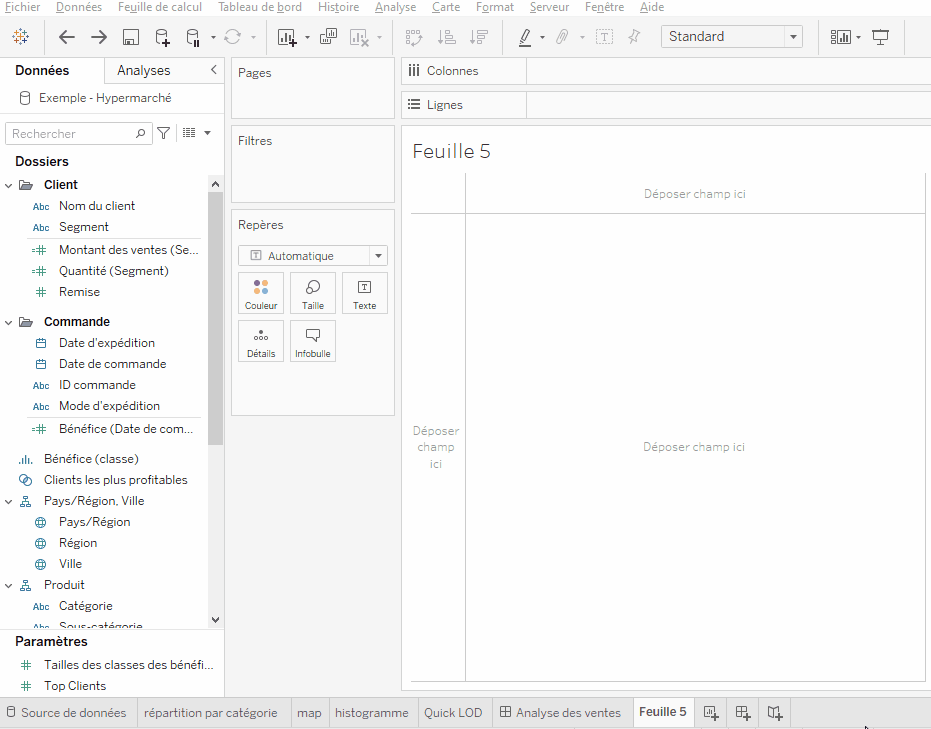The image size is (931, 729).
Task: Select the Date de commande field
Action: 112,364
